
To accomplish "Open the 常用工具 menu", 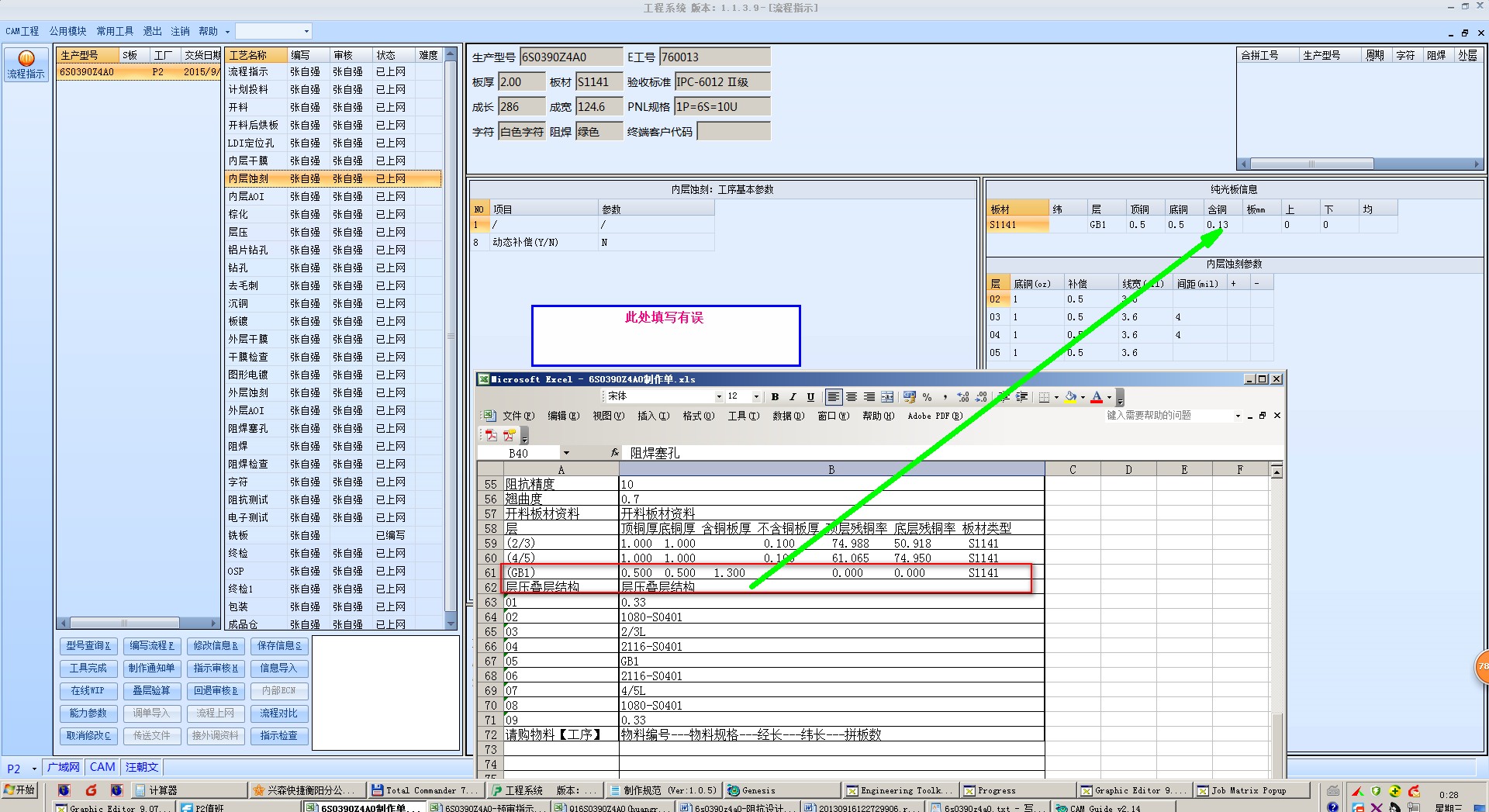I will [x=115, y=31].
